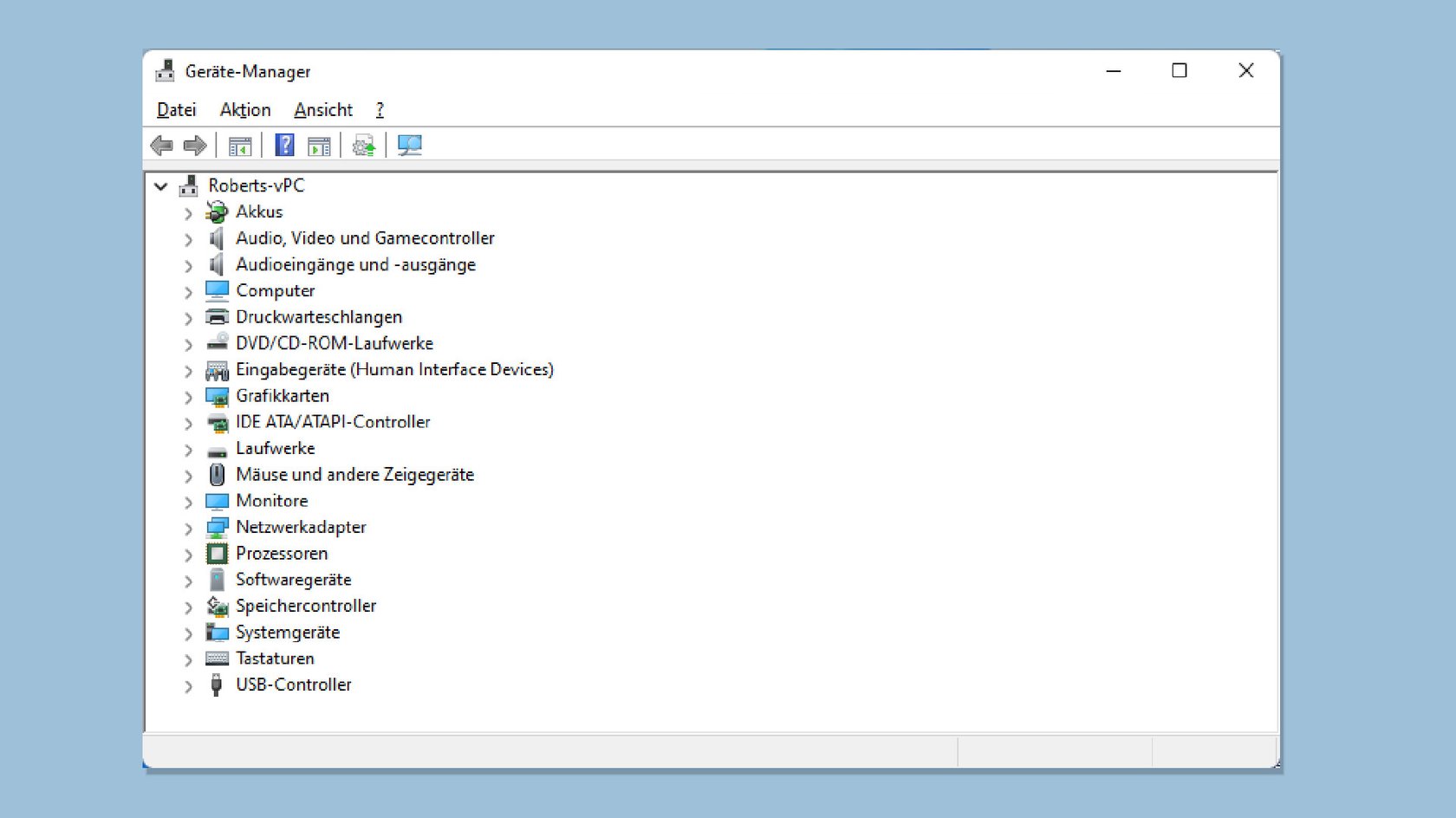Click the update driver toolbar icon
Screen dimensions: 1456x818
click(364, 146)
